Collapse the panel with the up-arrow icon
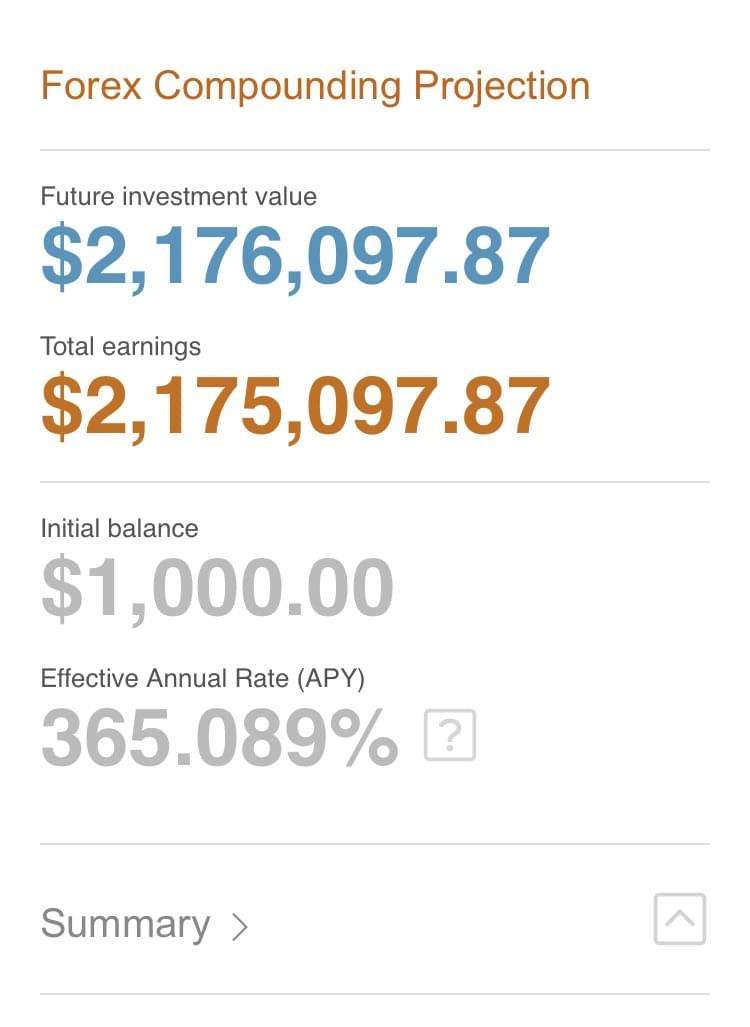 (680, 919)
